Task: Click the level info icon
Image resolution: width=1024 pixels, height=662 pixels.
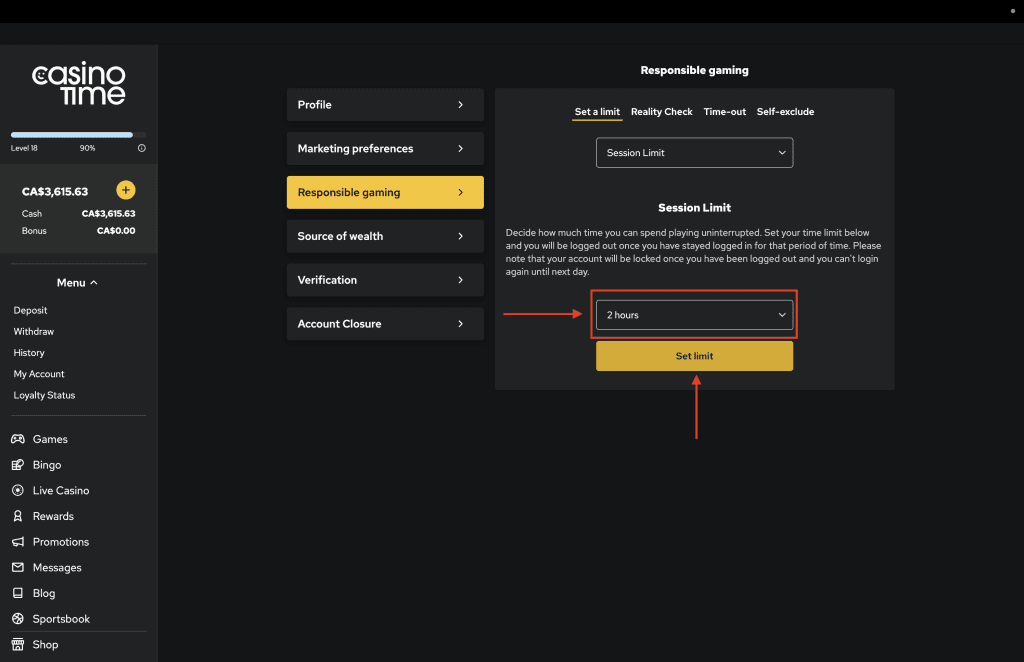Action: coord(142,148)
